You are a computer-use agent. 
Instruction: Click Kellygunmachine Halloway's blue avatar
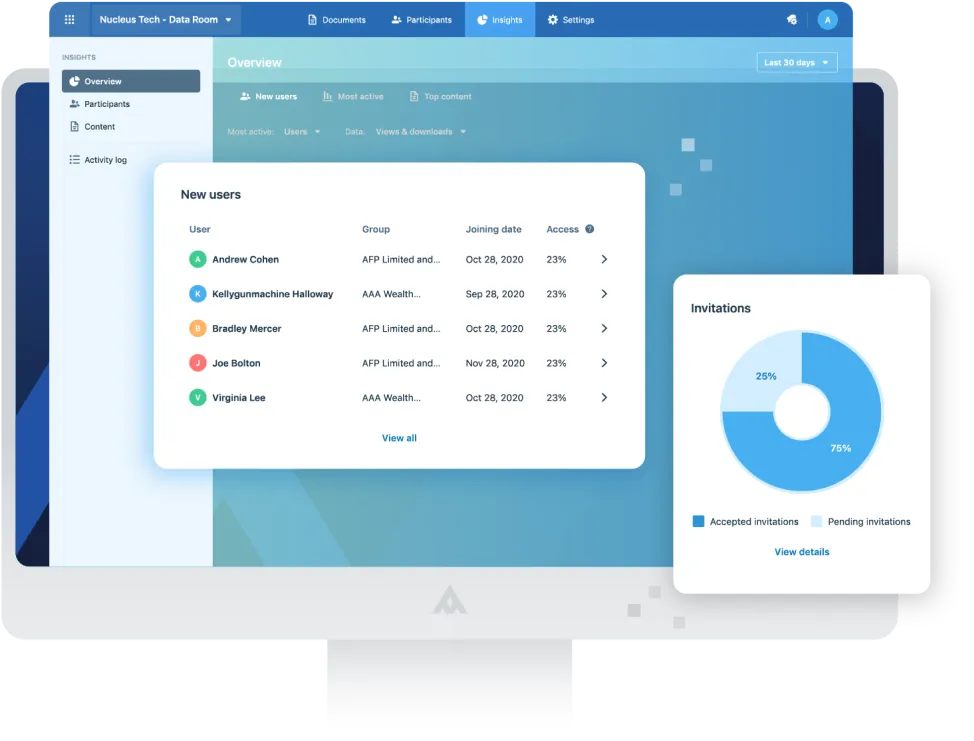point(198,294)
